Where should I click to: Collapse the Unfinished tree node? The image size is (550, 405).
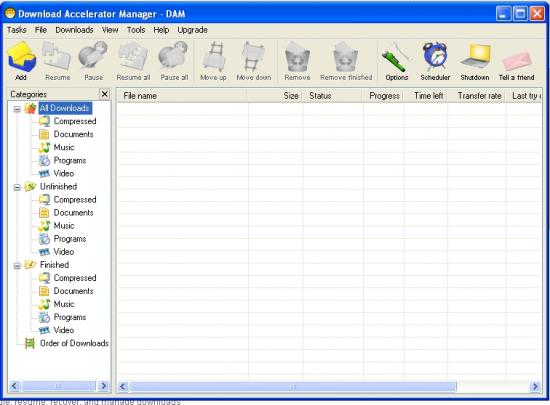[17, 188]
